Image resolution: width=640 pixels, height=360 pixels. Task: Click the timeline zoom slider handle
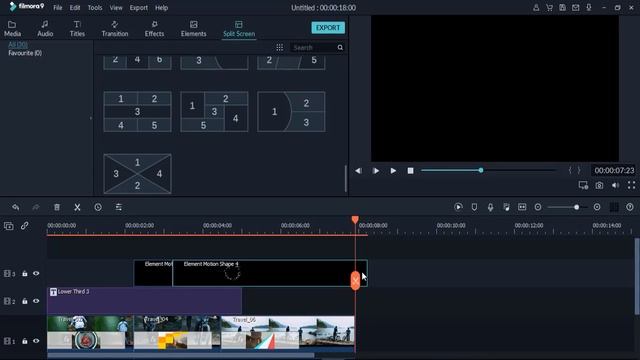[576, 207]
